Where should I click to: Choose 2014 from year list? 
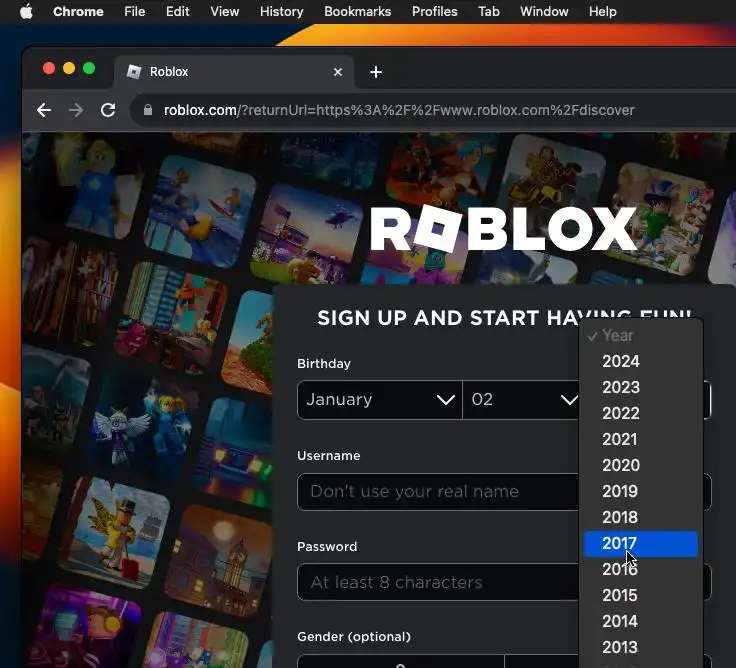pyautogui.click(x=641, y=622)
